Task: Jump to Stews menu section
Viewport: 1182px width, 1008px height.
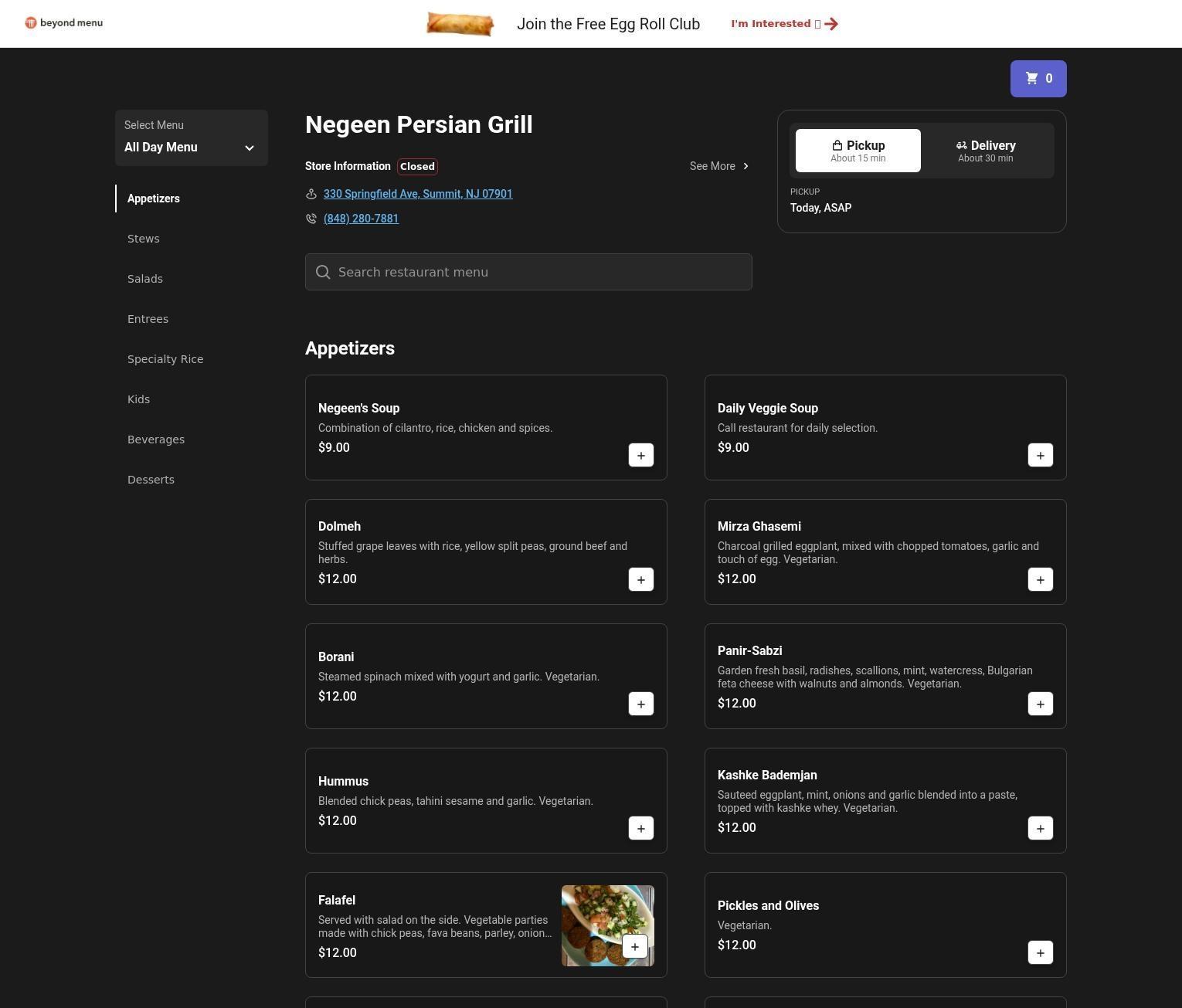Action: click(x=144, y=239)
